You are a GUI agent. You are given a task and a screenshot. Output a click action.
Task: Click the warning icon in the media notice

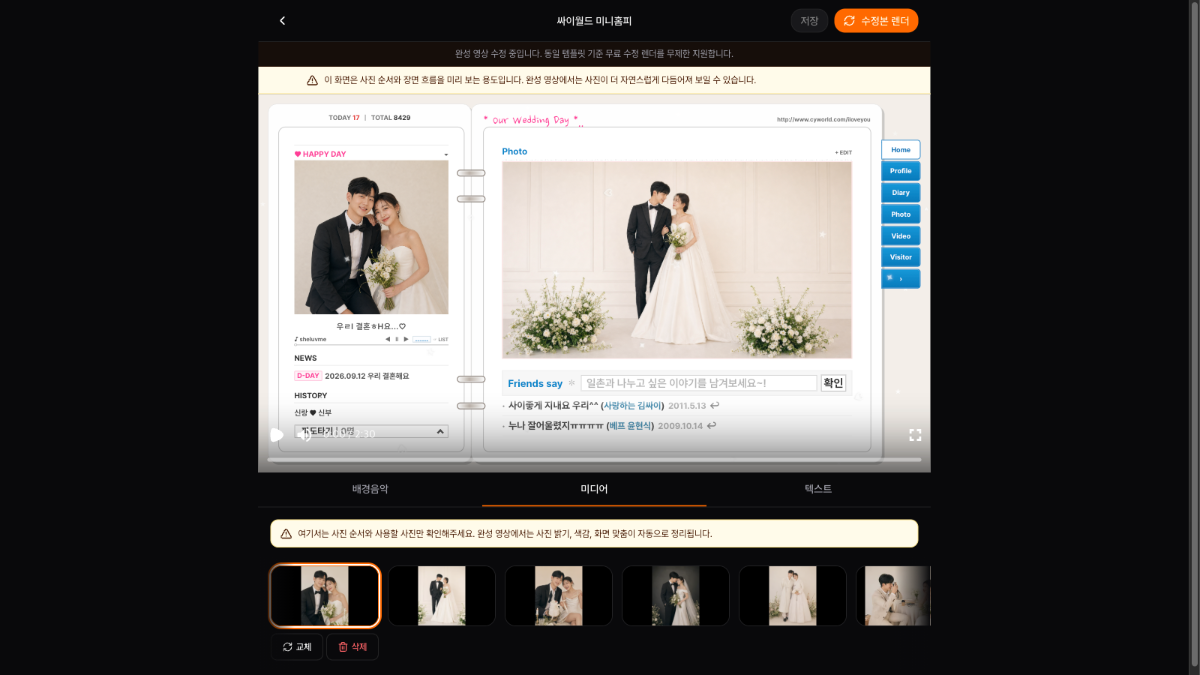286,534
